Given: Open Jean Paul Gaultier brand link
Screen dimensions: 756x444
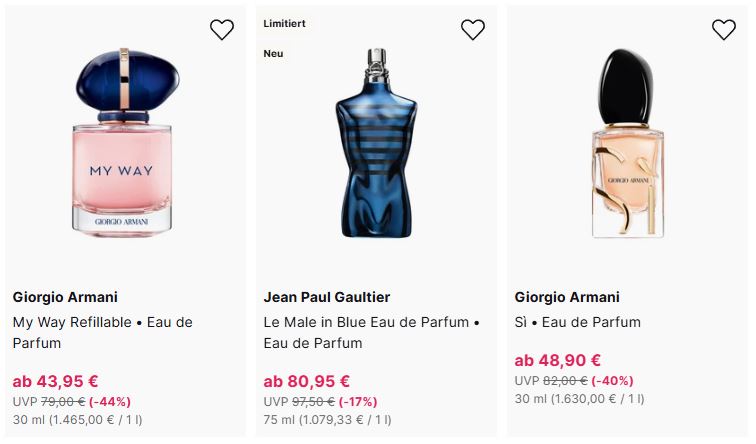Looking at the screenshot, I should 327,297.
